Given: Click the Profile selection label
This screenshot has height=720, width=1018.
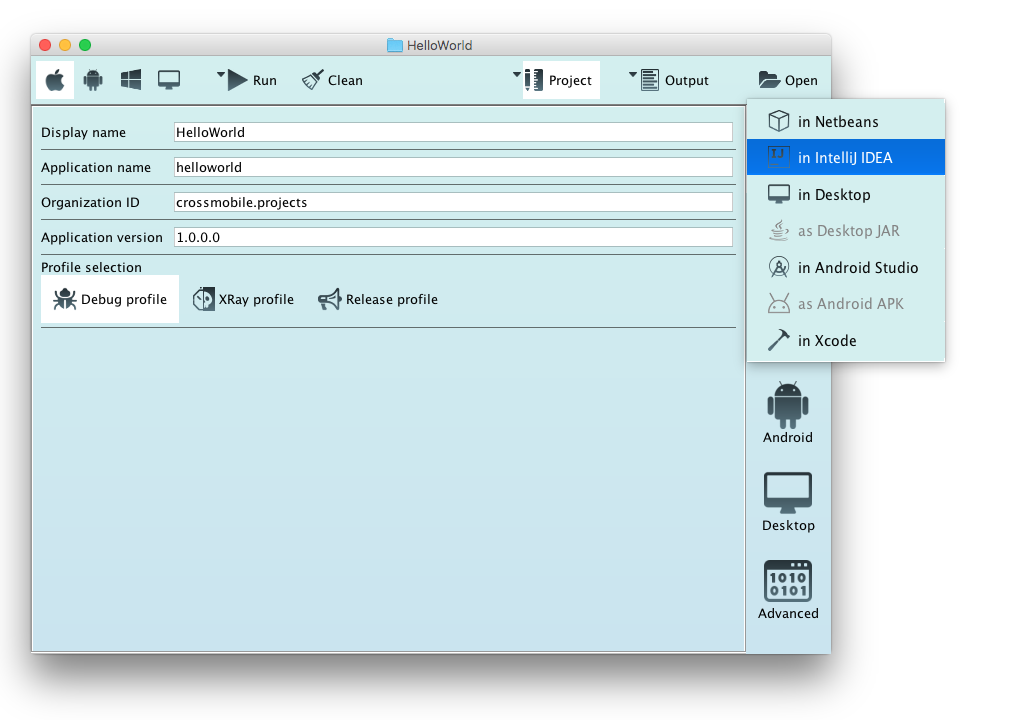Looking at the screenshot, I should 92,267.
